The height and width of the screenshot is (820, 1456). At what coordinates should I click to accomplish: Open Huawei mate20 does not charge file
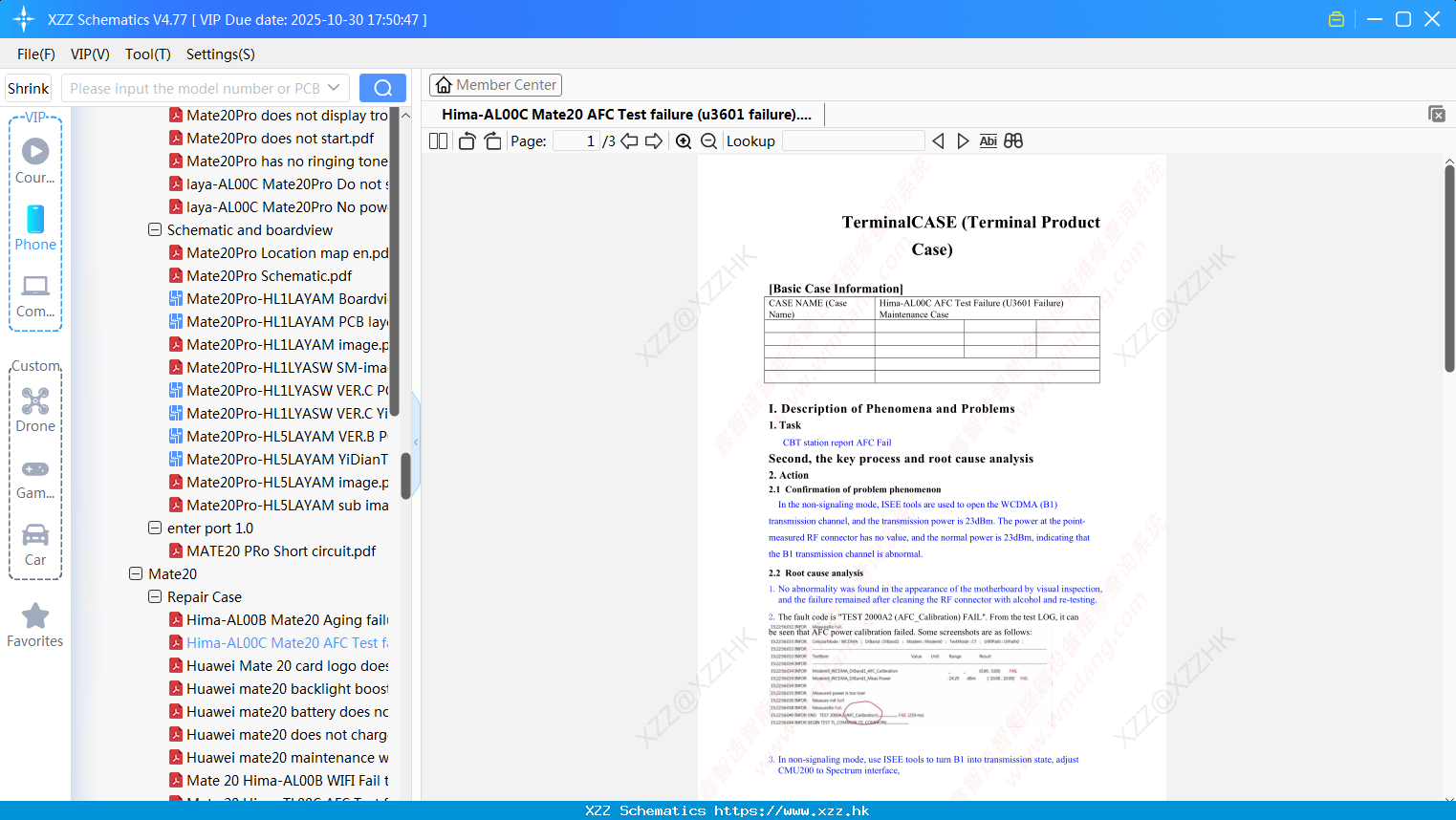(x=278, y=735)
